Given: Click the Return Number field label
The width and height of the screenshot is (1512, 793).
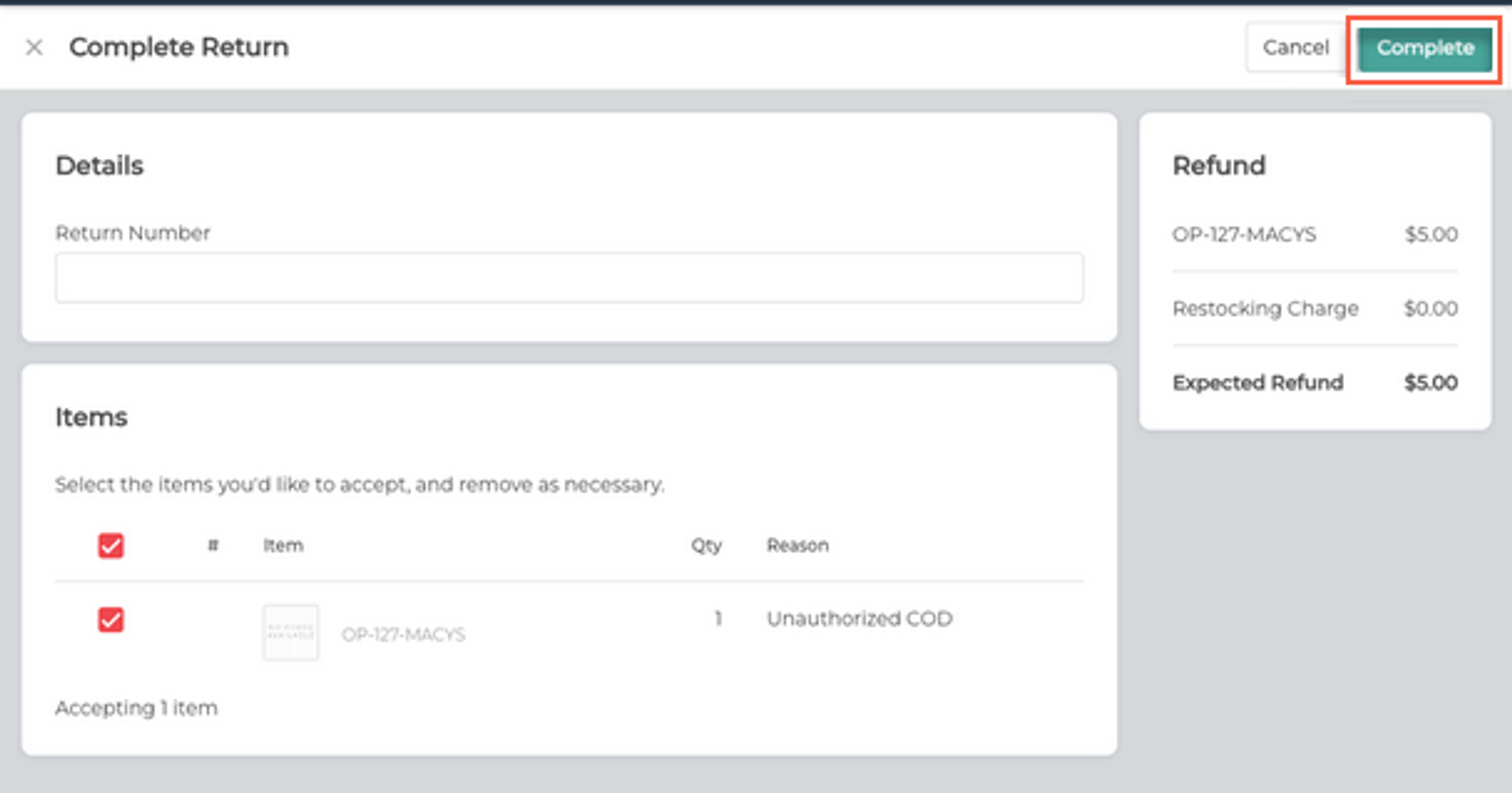Looking at the screenshot, I should (132, 233).
